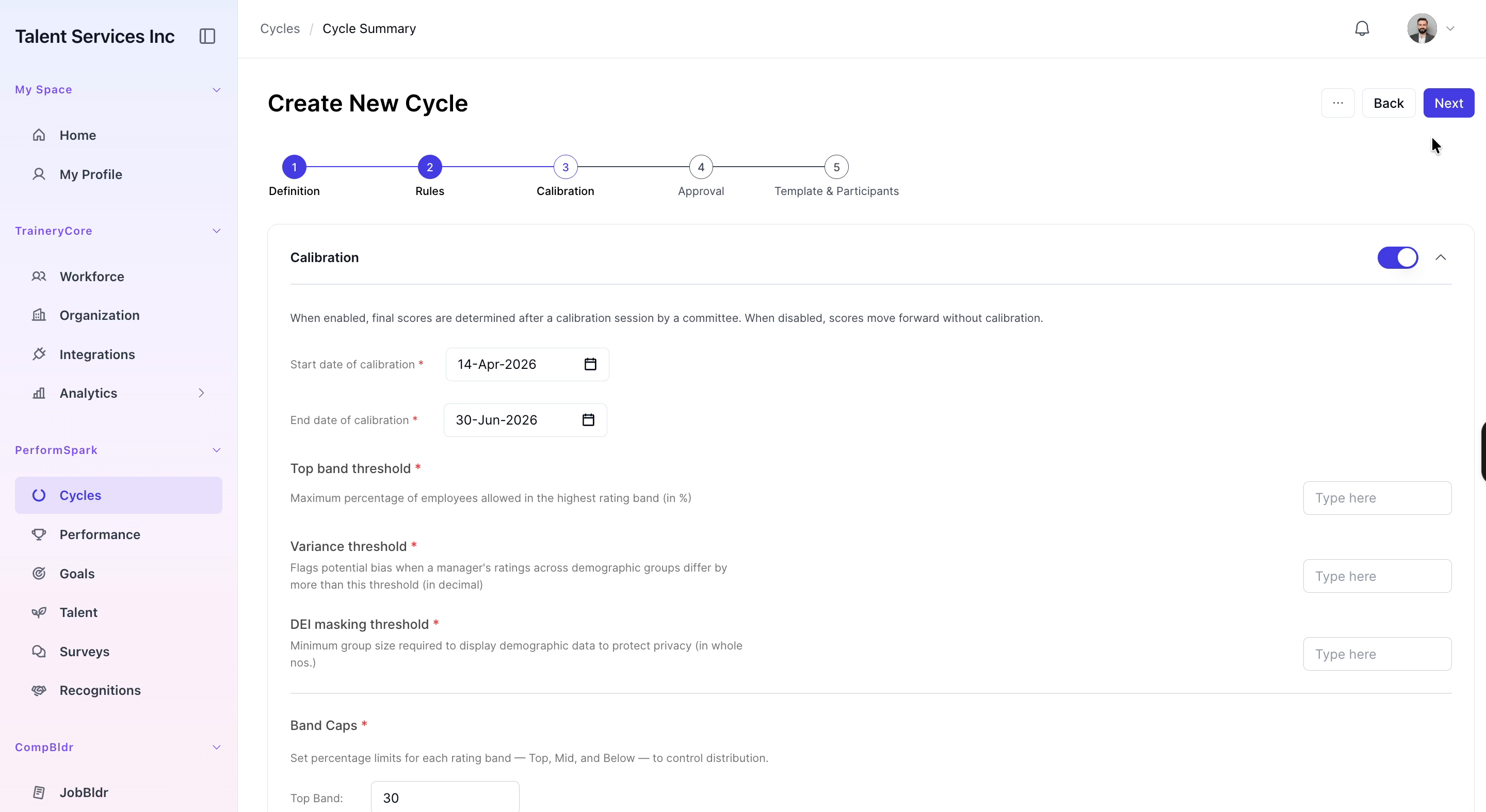This screenshot has width=1486, height=812.
Task: Jump to step 4 Approval
Action: point(700,167)
